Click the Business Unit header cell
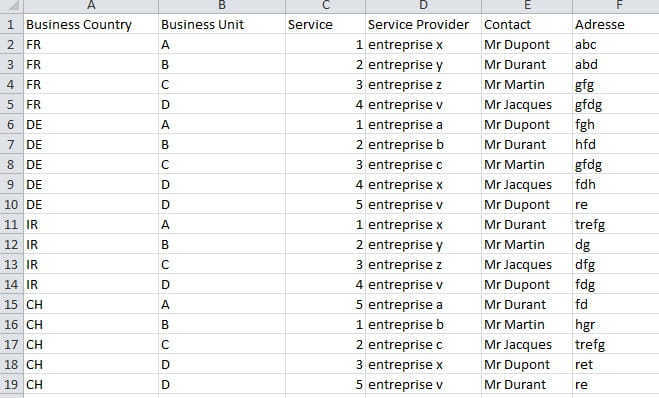Viewport: 659px width, 398px height. click(222, 24)
